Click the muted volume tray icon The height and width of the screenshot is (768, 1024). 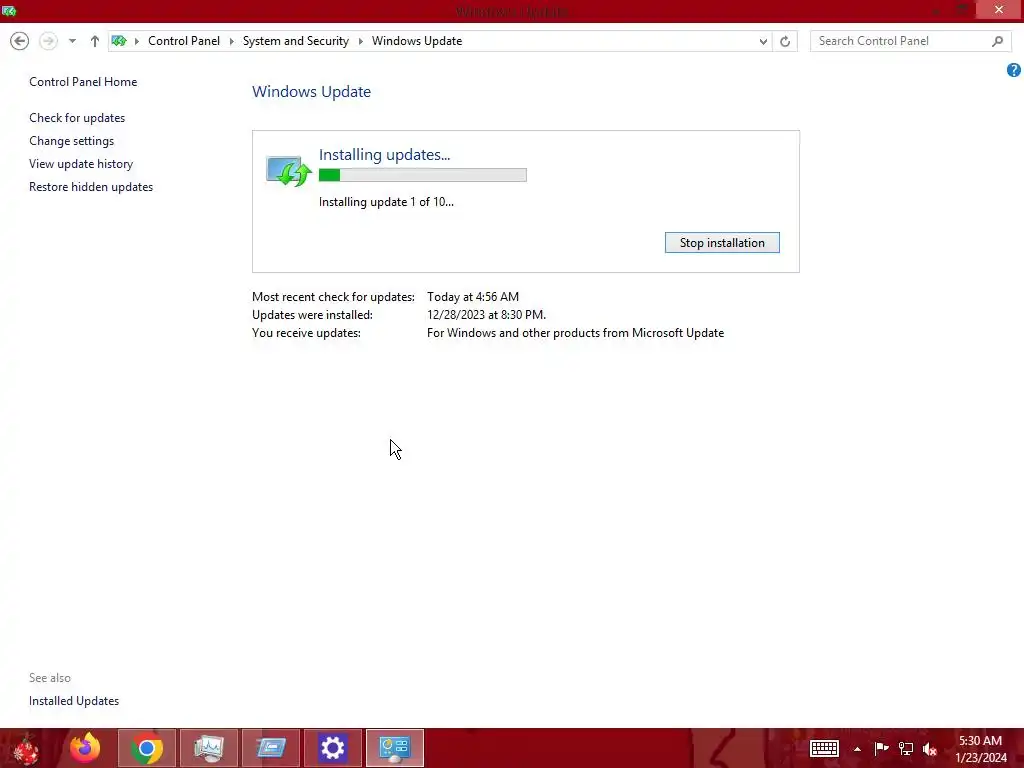pyautogui.click(x=930, y=749)
